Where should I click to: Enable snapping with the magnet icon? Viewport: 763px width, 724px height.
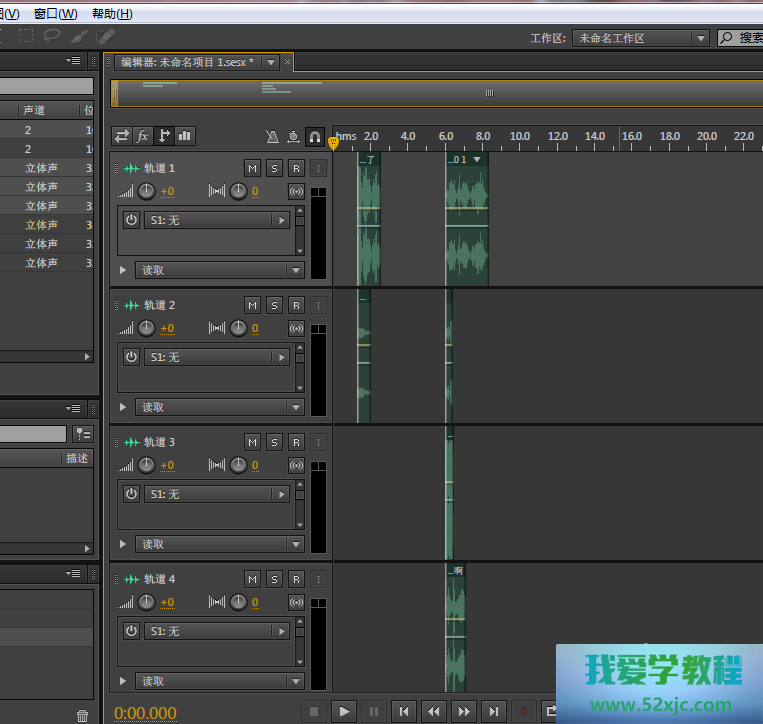pos(315,137)
